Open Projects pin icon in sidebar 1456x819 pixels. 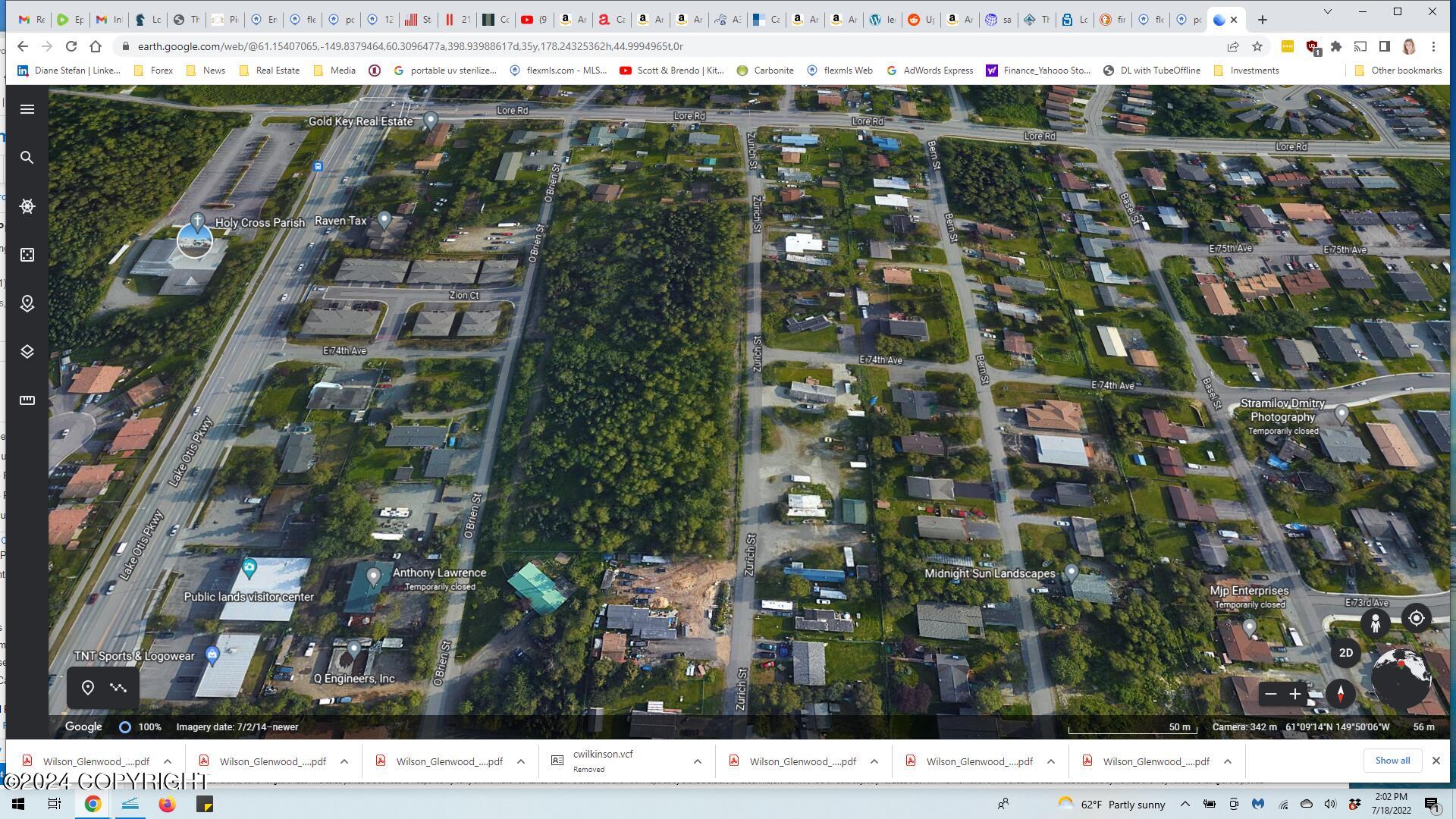tap(27, 303)
